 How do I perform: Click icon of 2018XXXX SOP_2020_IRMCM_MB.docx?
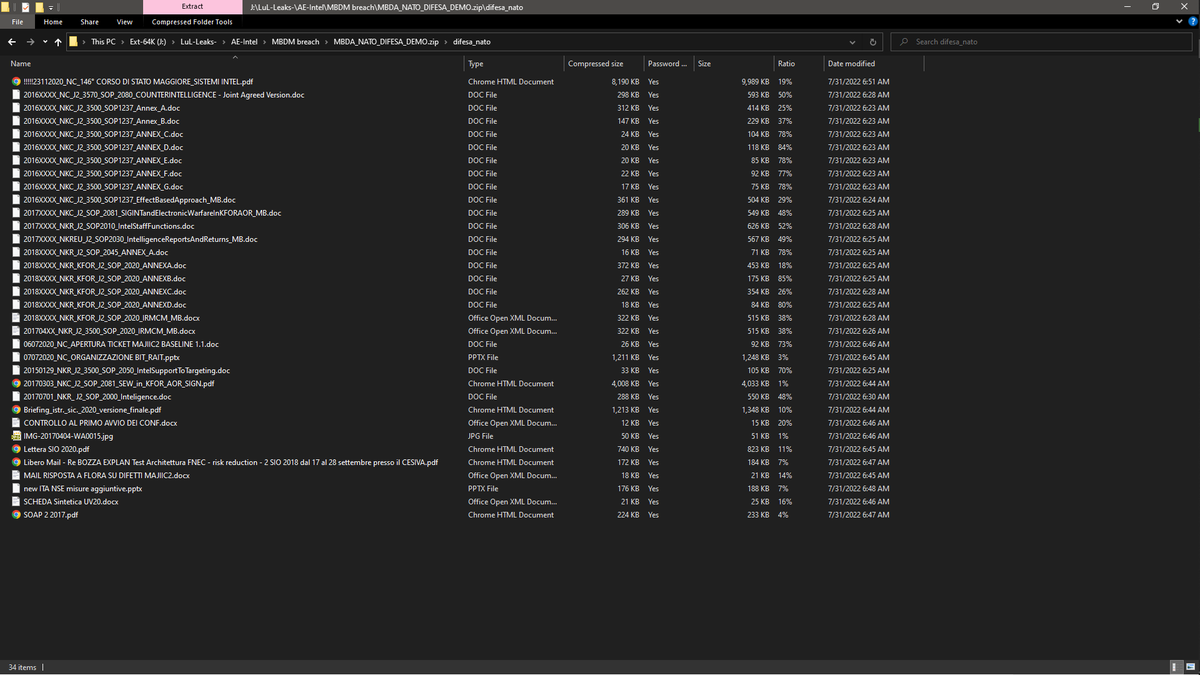(x=16, y=318)
